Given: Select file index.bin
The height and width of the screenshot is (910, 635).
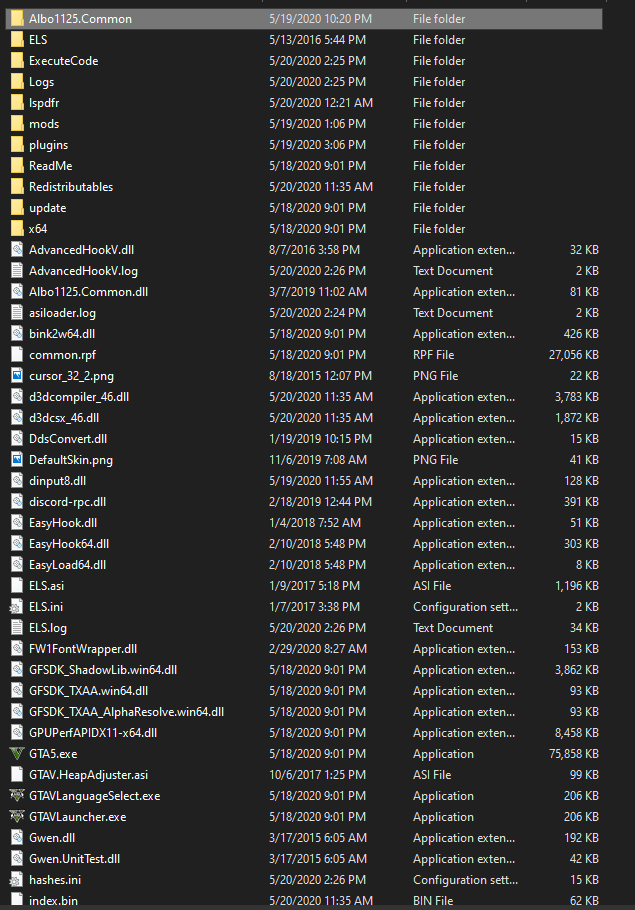Looking at the screenshot, I should [53, 901].
